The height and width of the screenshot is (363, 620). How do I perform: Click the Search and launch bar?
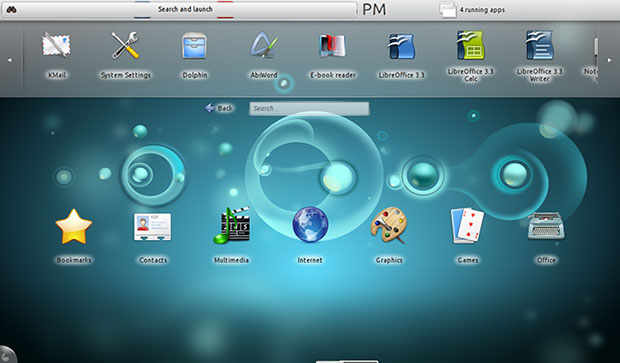(x=180, y=9)
